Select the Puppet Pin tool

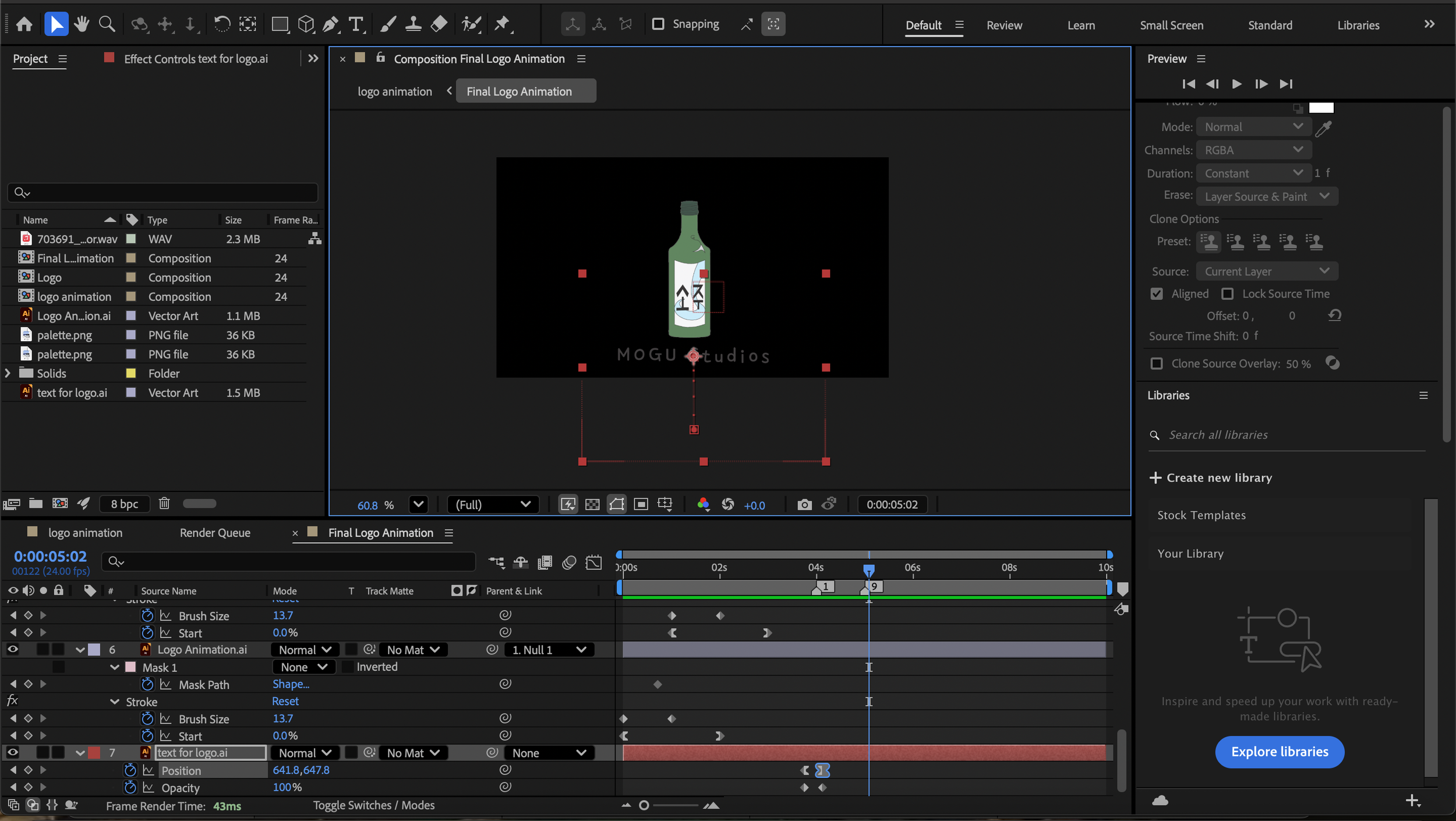502,24
